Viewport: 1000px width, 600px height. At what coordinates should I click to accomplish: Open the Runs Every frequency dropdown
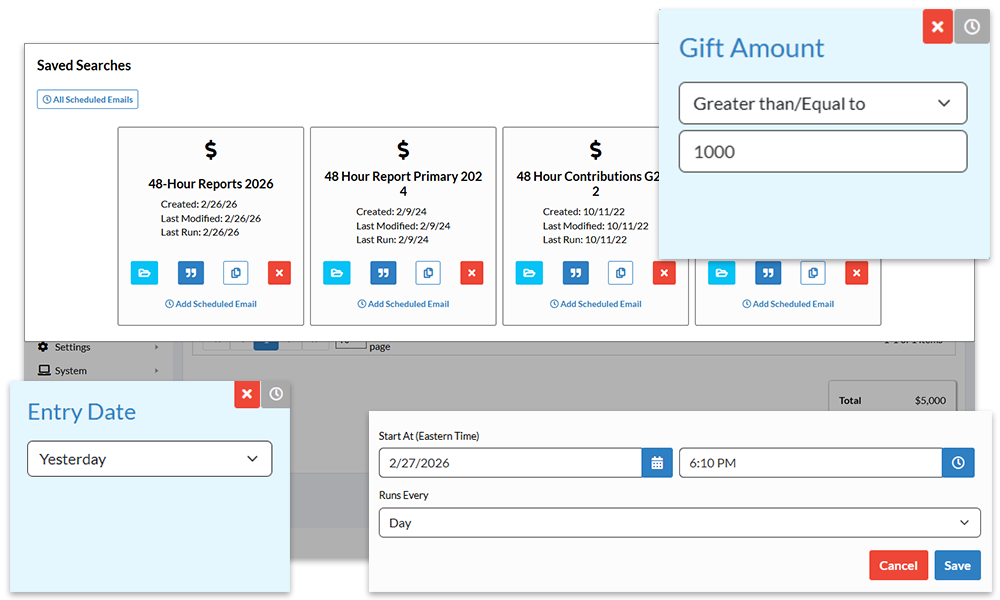(x=679, y=522)
